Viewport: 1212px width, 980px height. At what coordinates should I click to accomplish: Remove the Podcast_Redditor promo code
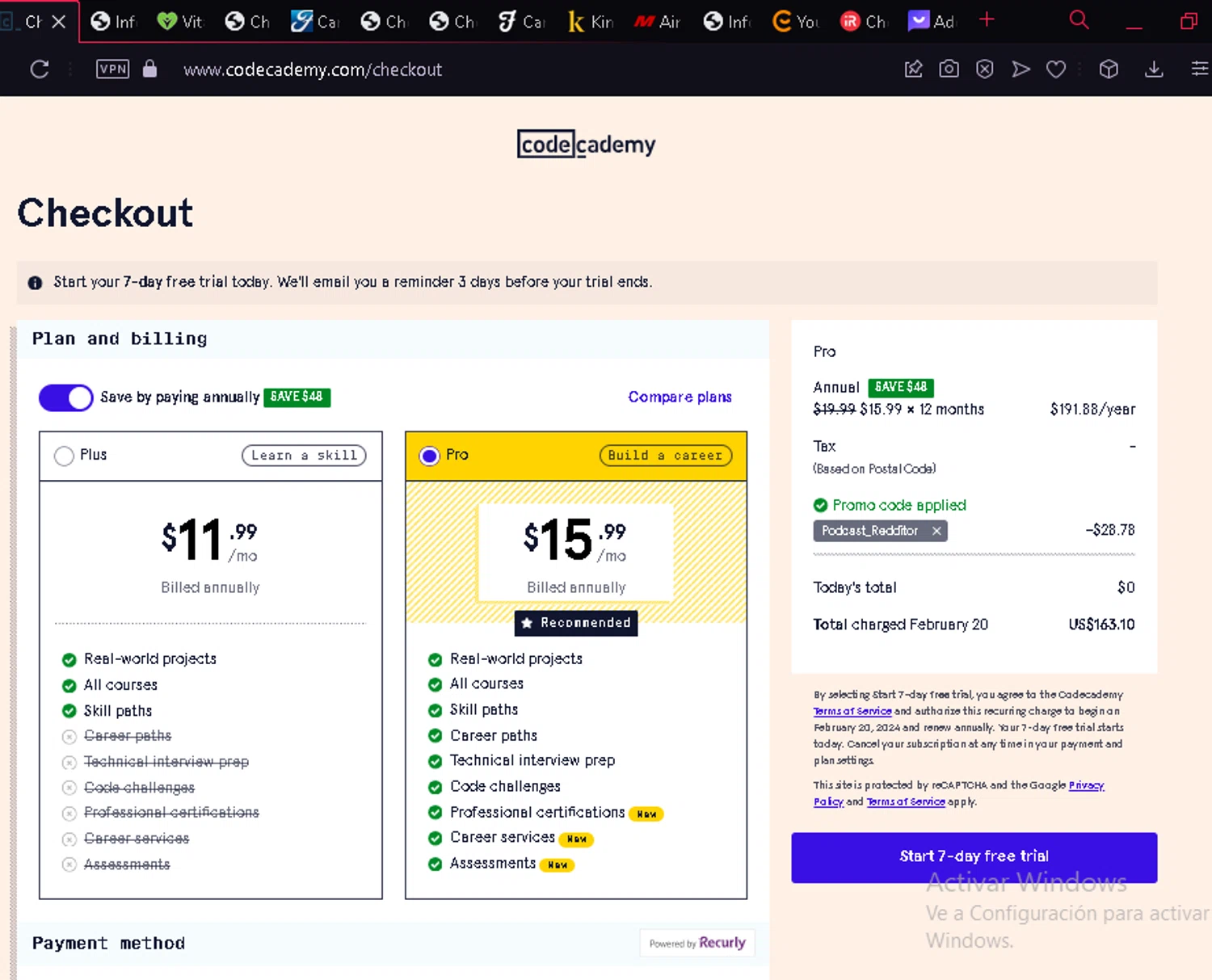point(936,531)
